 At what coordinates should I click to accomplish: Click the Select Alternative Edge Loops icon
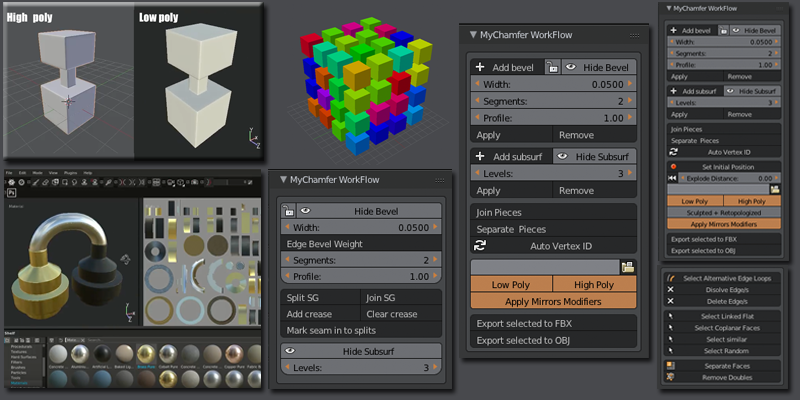click(671, 278)
